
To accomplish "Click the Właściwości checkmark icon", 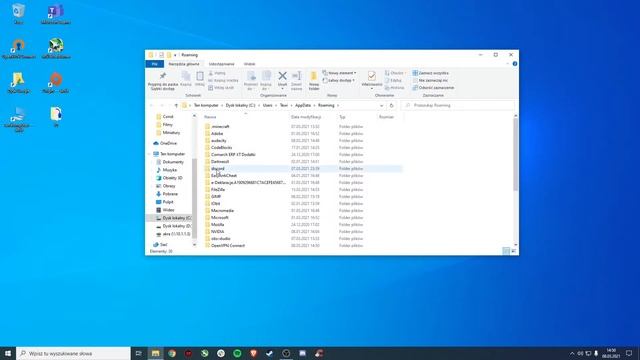I will click(x=371, y=76).
